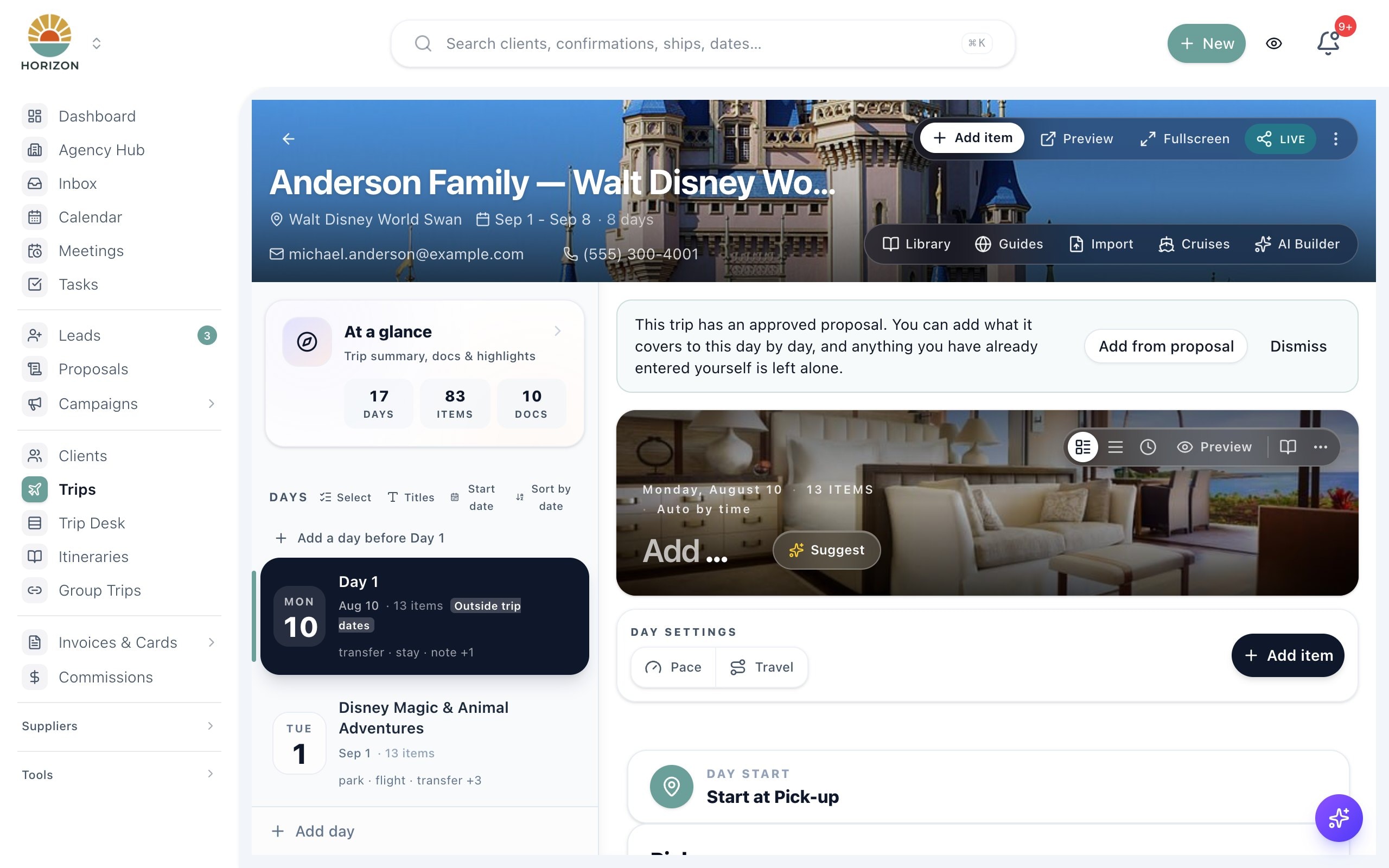Open the Library tab

[916, 244]
